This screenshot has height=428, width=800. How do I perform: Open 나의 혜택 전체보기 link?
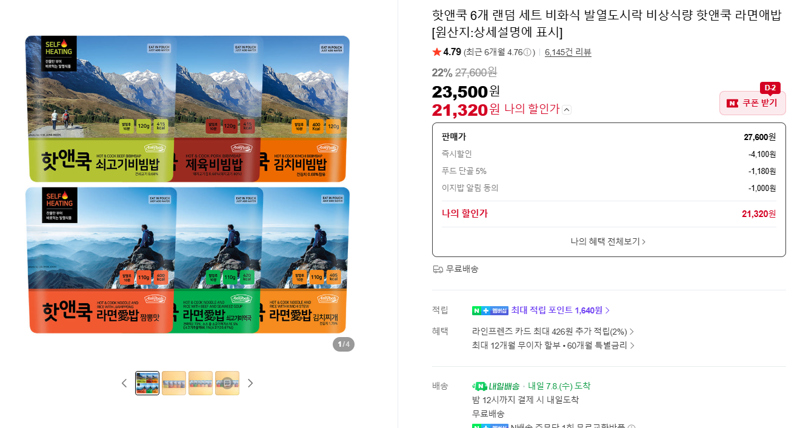tap(608, 241)
